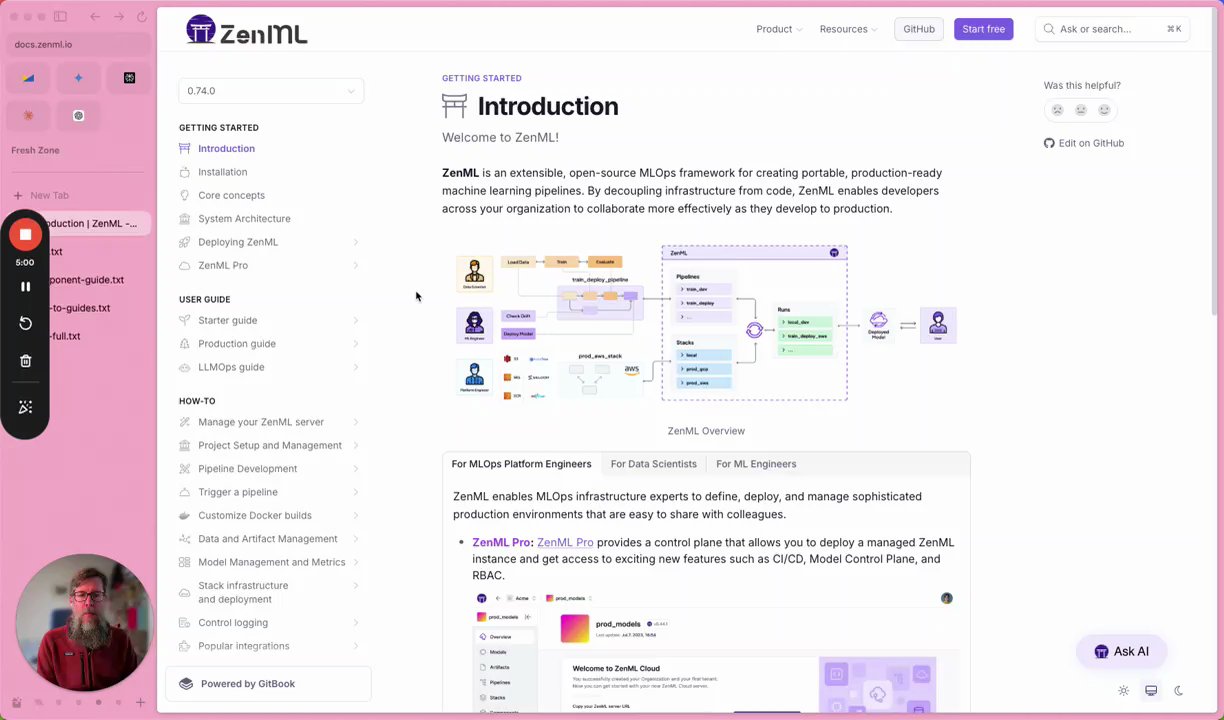
Task: Select For MLOps Platform Engineers tab
Action: (521, 464)
